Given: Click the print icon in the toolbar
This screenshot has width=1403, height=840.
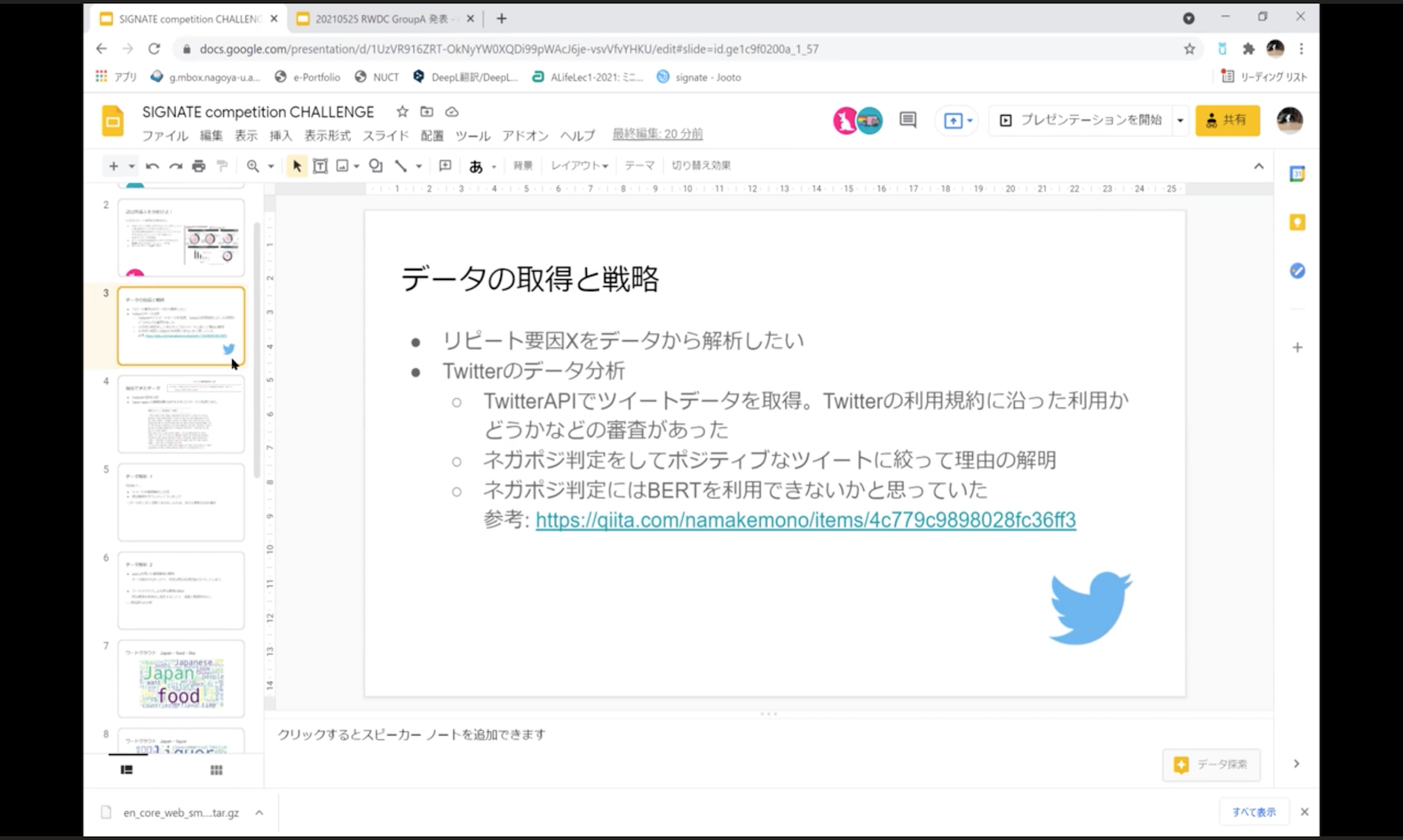Looking at the screenshot, I should pyautogui.click(x=199, y=166).
